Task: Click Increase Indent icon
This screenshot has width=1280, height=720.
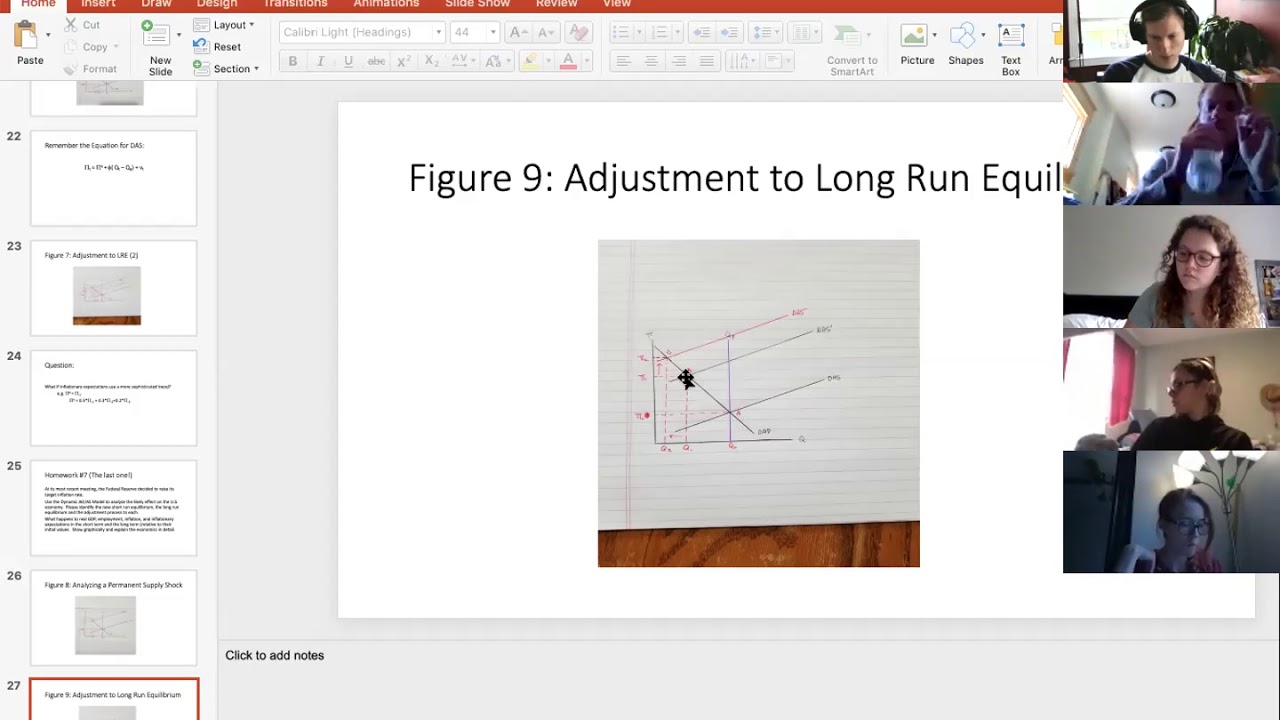Action: [x=730, y=33]
